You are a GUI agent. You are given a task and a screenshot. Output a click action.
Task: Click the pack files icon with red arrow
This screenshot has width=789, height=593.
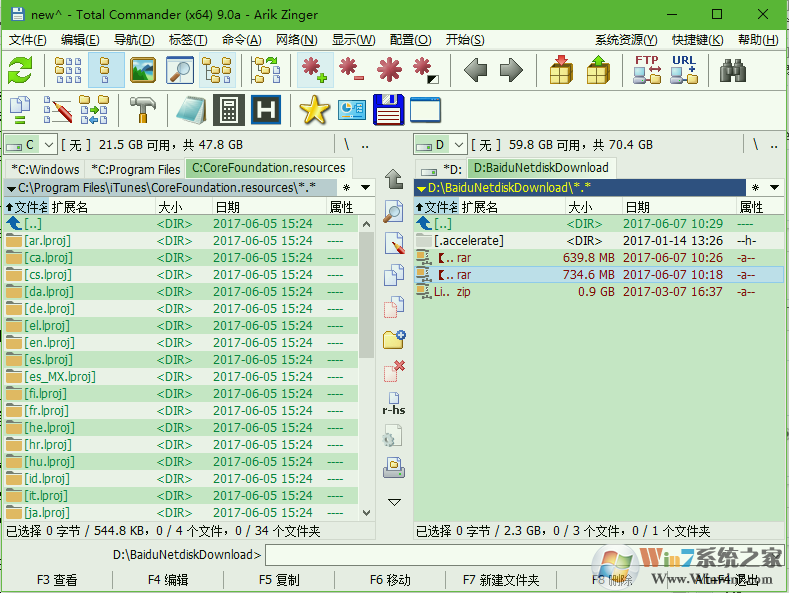point(562,70)
